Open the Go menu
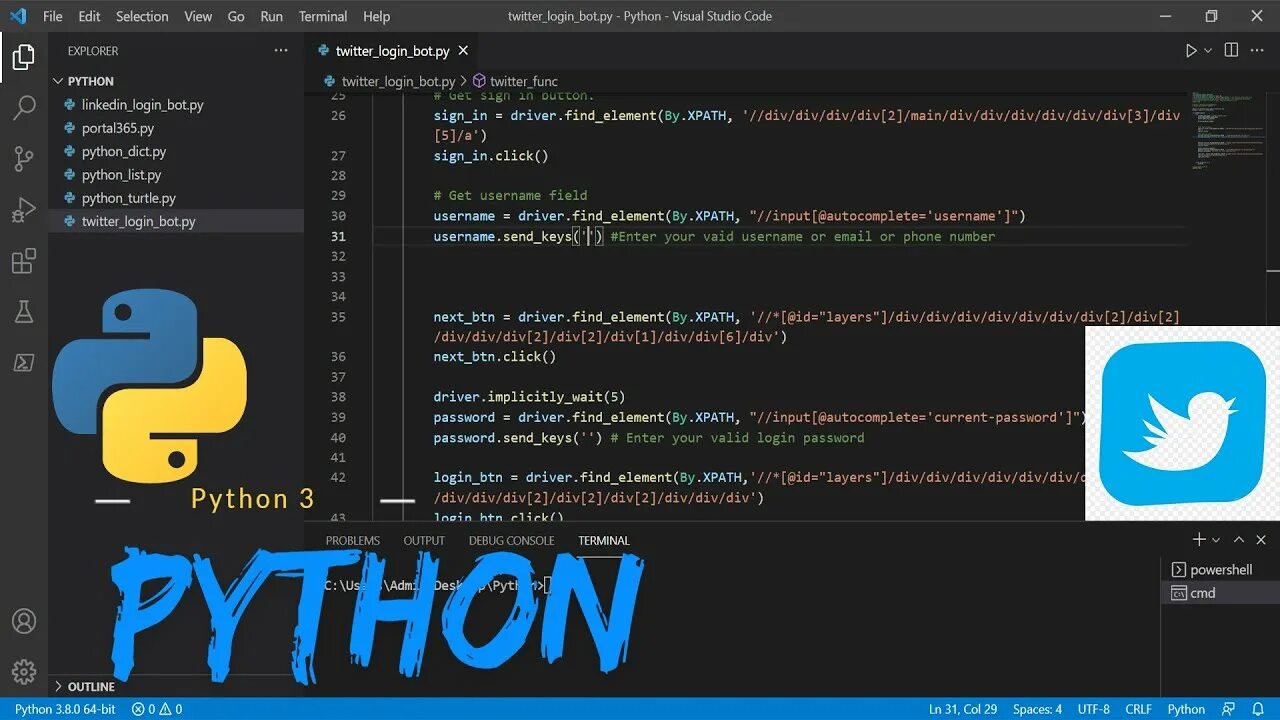1280x720 pixels. point(236,16)
